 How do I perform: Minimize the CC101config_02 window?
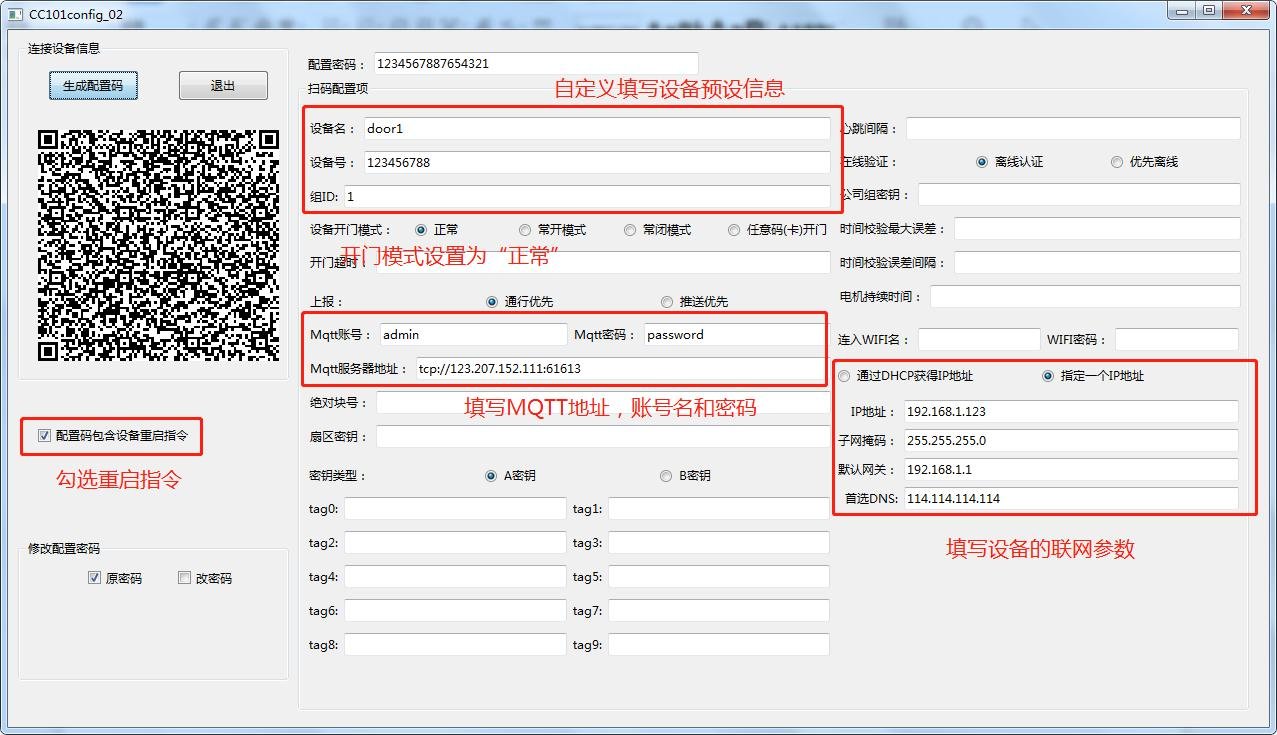click(x=1183, y=10)
